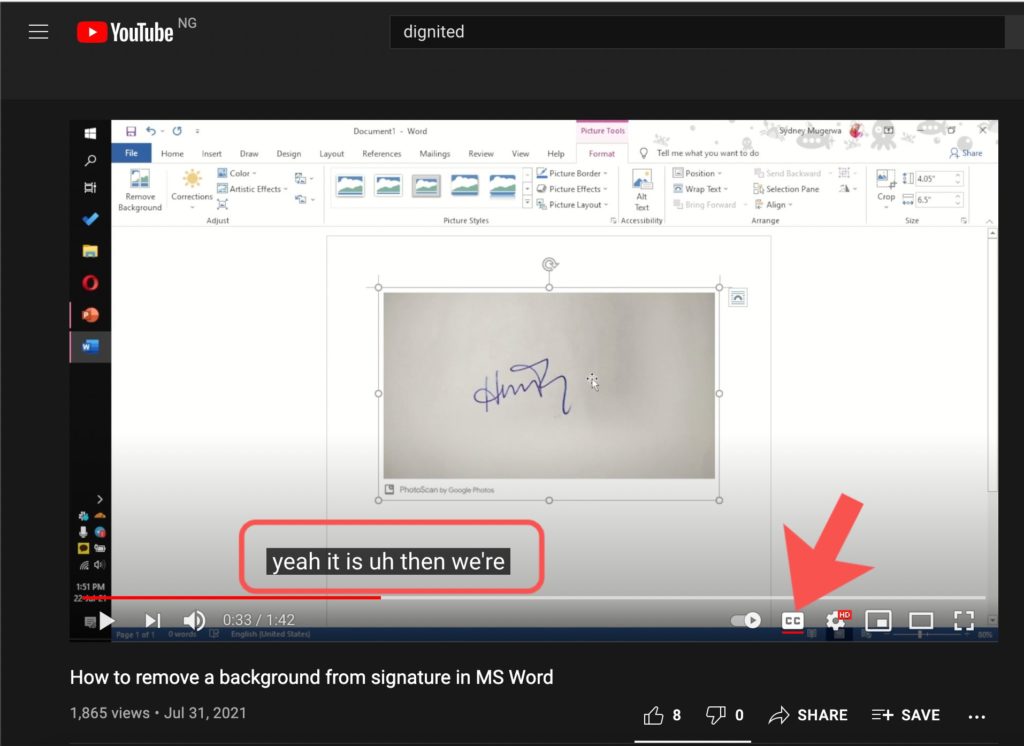
Task: Toggle closed captions off
Action: click(793, 621)
